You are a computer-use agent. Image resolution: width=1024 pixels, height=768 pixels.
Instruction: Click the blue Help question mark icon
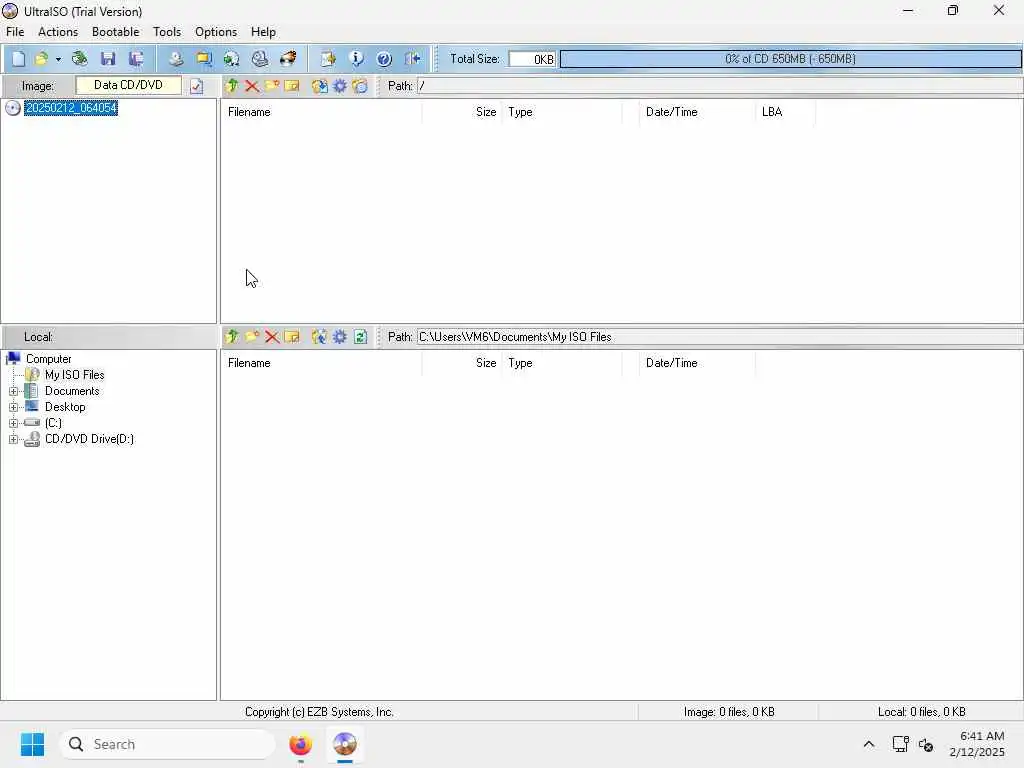click(x=384, y=59)
